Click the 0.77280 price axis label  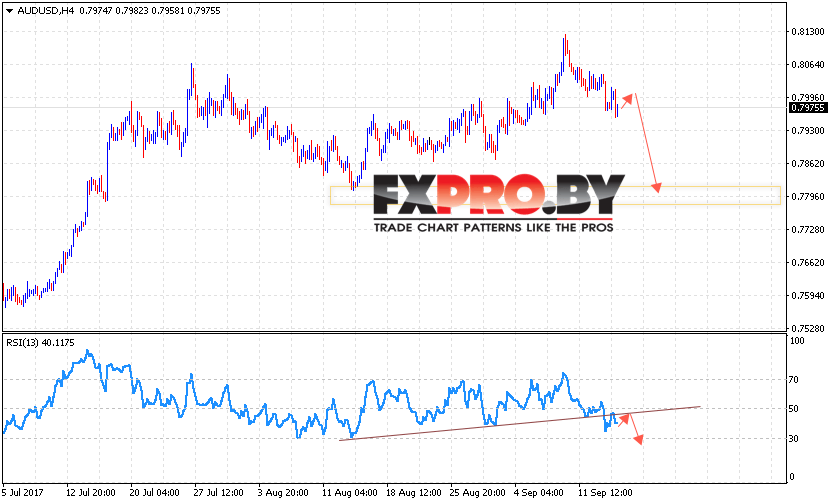click(807, 230)
